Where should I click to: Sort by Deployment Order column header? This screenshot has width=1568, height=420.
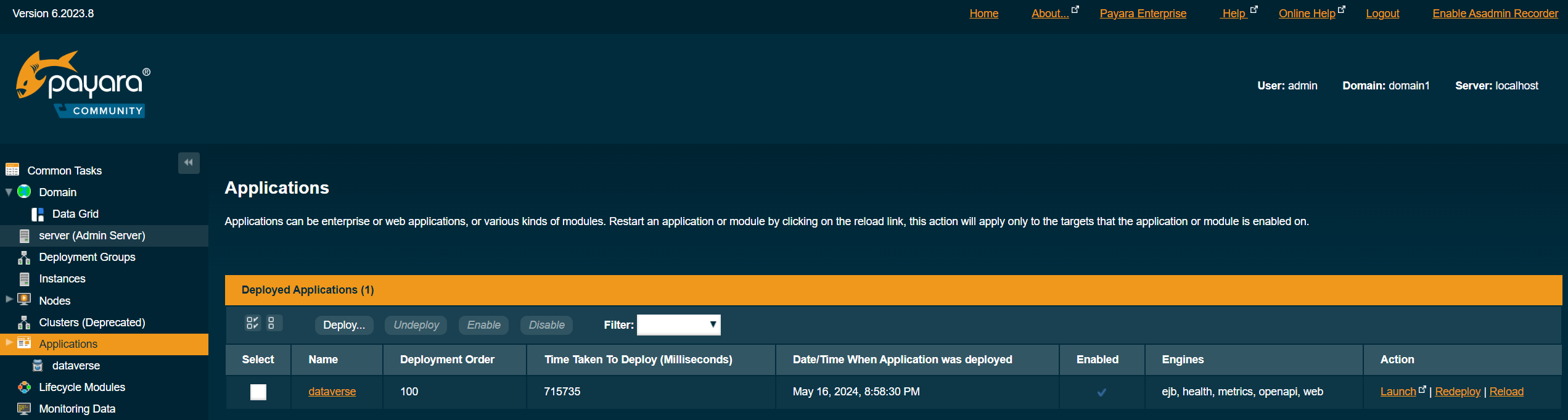point(447,360)
